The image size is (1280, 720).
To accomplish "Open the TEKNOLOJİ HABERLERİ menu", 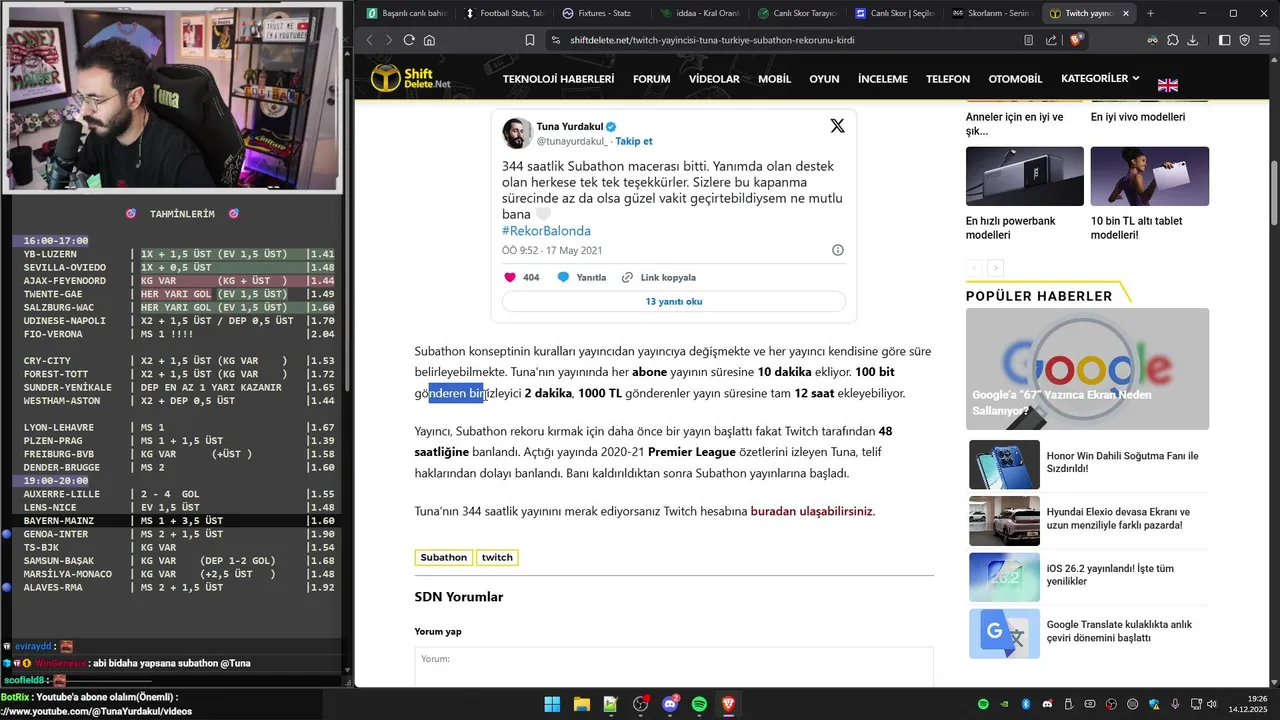I will tap(558, 79).
